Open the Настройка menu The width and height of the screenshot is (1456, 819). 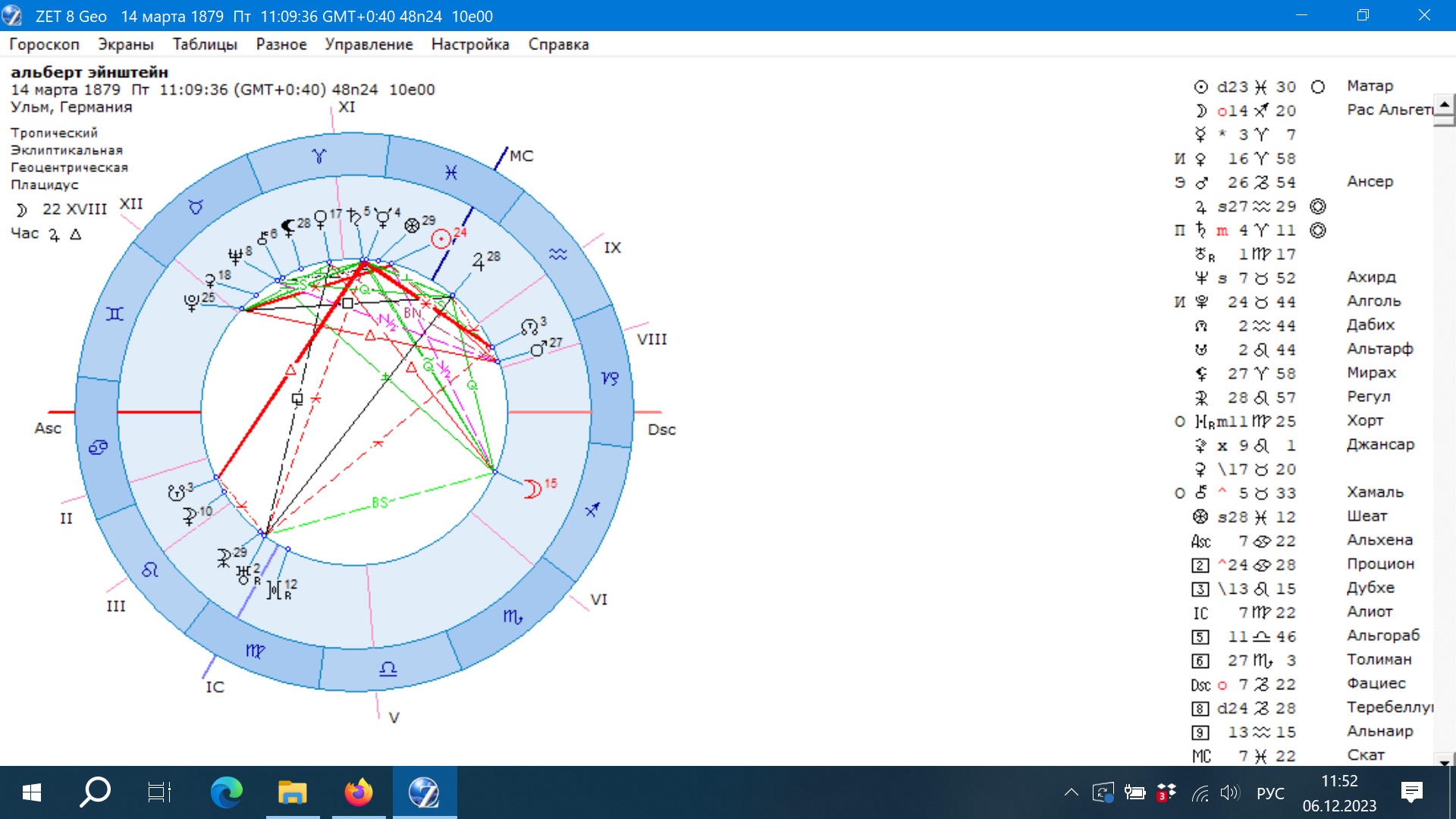(470, 44)
